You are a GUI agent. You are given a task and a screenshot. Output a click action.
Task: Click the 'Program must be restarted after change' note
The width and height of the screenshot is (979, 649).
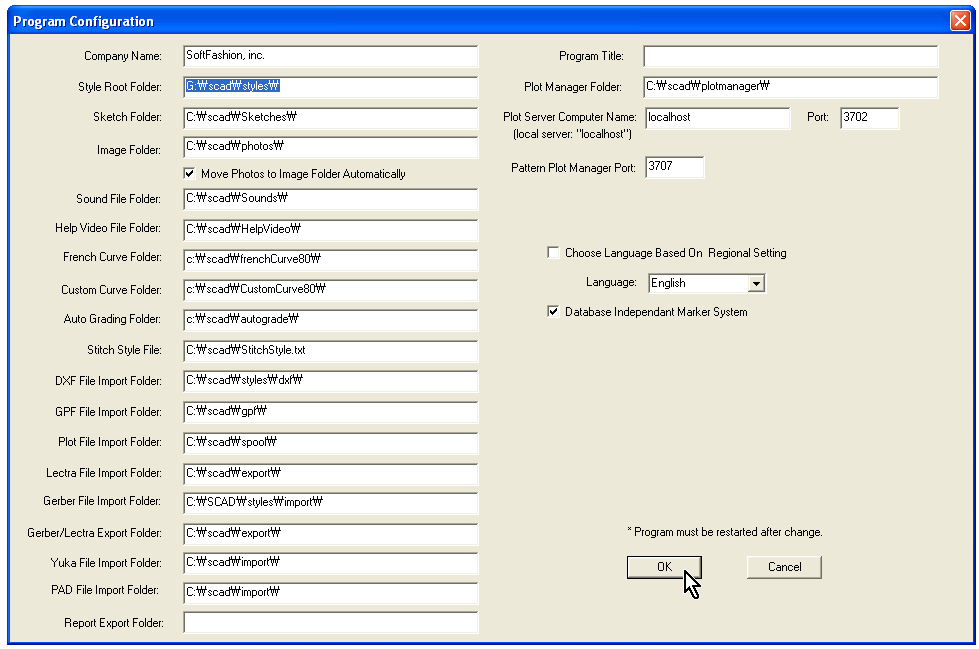point(725,532)
